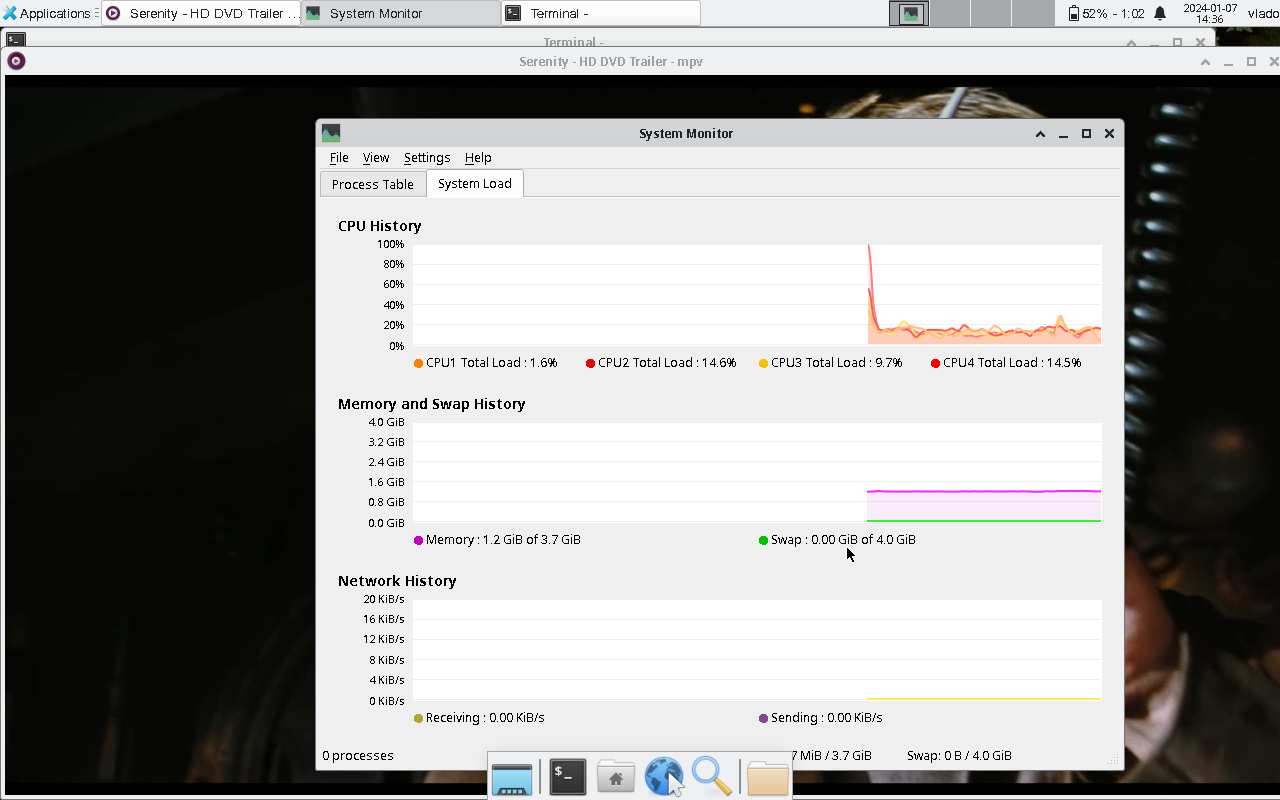Open the Application Finder magnifier icon
Viewport: 1280px width, 800px height.
(x=711, y=777)
